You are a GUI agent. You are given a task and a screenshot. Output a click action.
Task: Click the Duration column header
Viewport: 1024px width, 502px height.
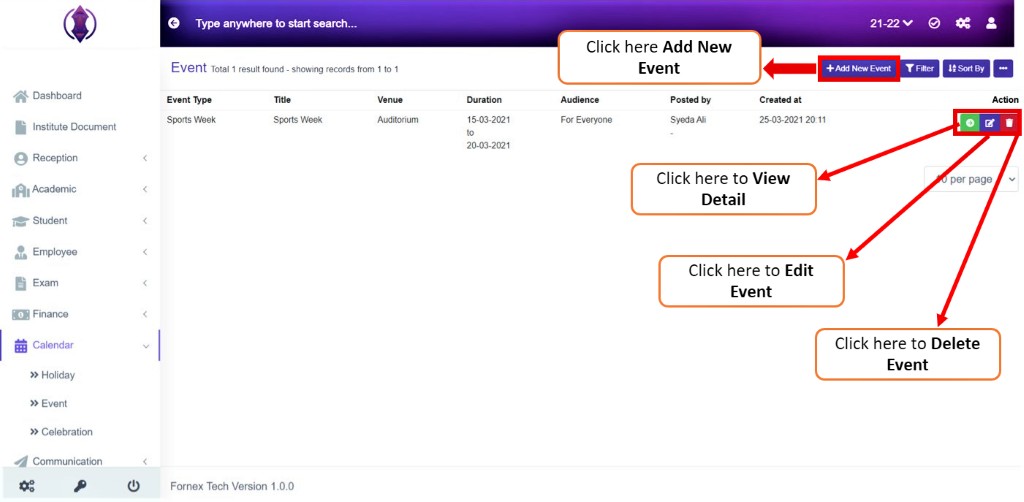484,101
